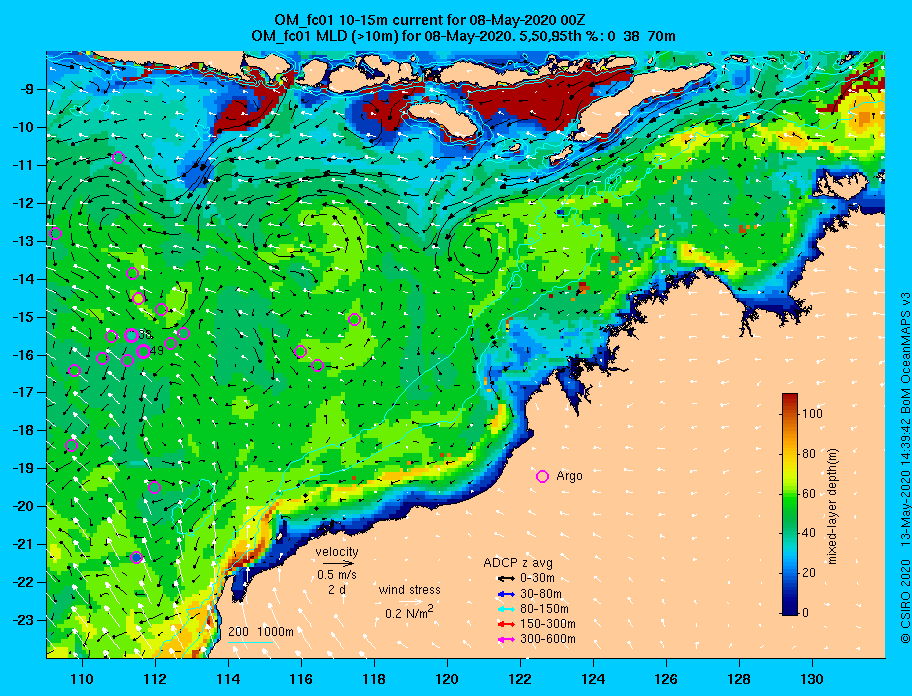Click the '100' color bar tick value
The height and width of the screenshot is (696, 912).
[x=813, y=414]
